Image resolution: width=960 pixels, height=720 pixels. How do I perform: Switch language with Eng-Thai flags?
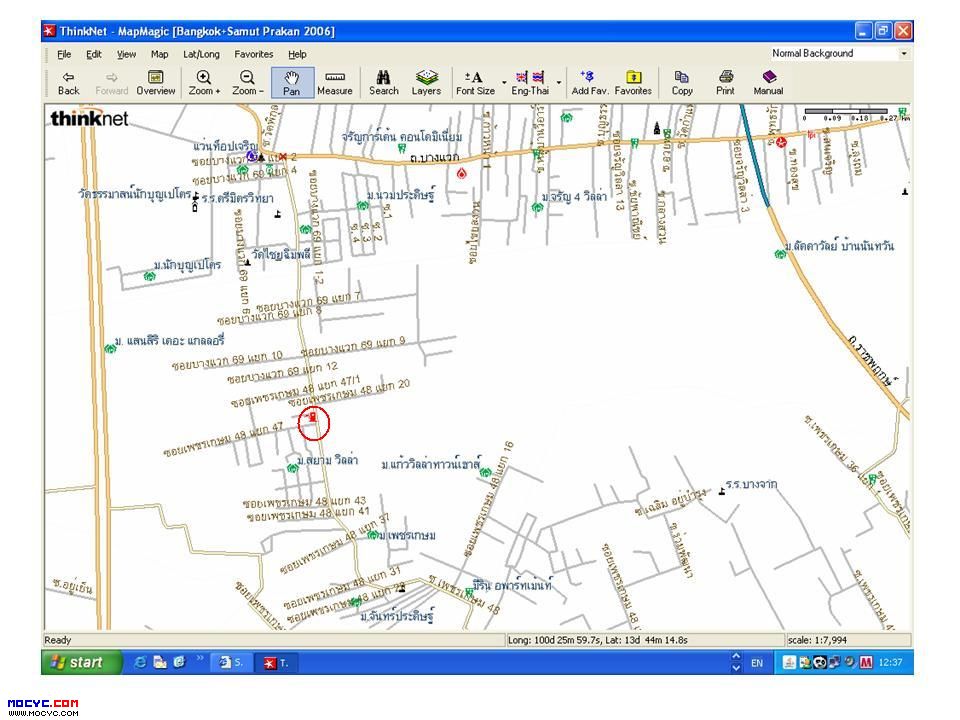coord(530,83)
